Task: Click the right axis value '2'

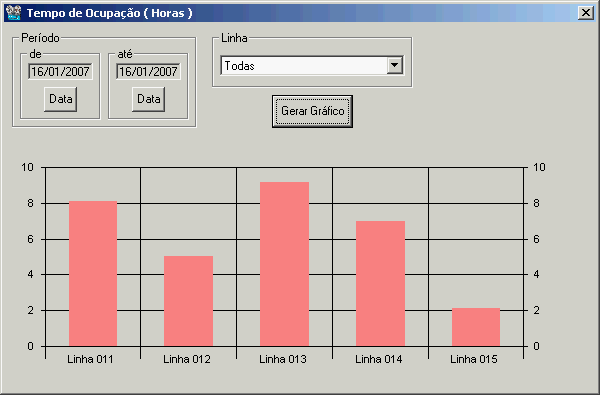Action: 536,310
